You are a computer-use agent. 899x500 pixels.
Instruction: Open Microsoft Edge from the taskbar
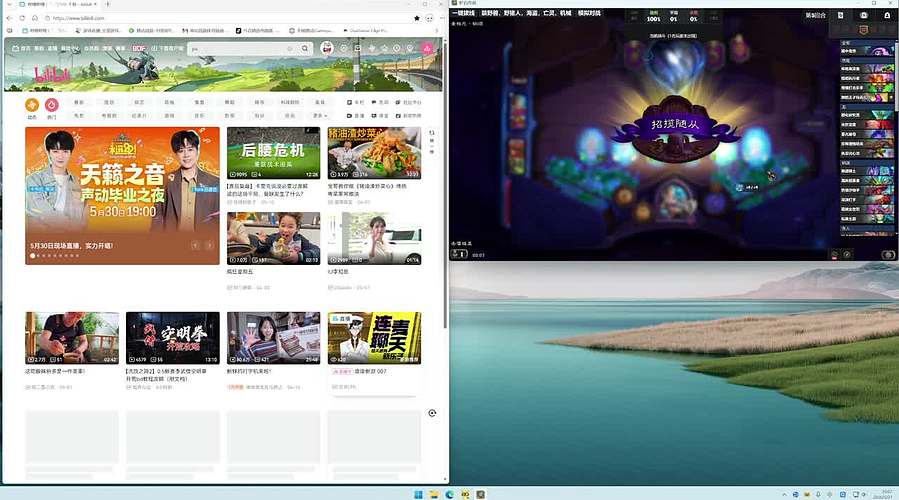[x=450, y=494]
